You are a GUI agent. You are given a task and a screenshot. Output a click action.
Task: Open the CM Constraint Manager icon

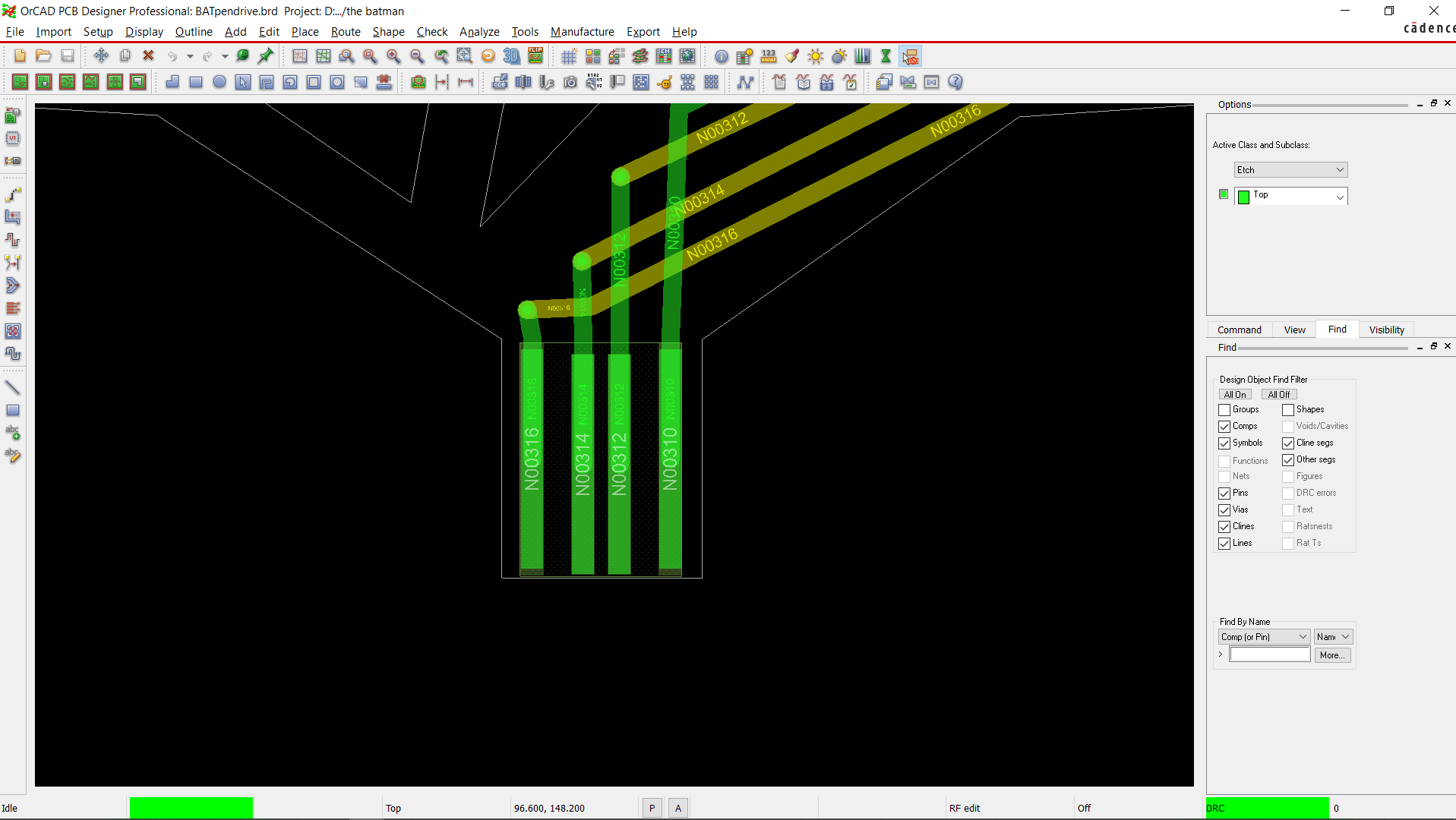coord(664,56)
